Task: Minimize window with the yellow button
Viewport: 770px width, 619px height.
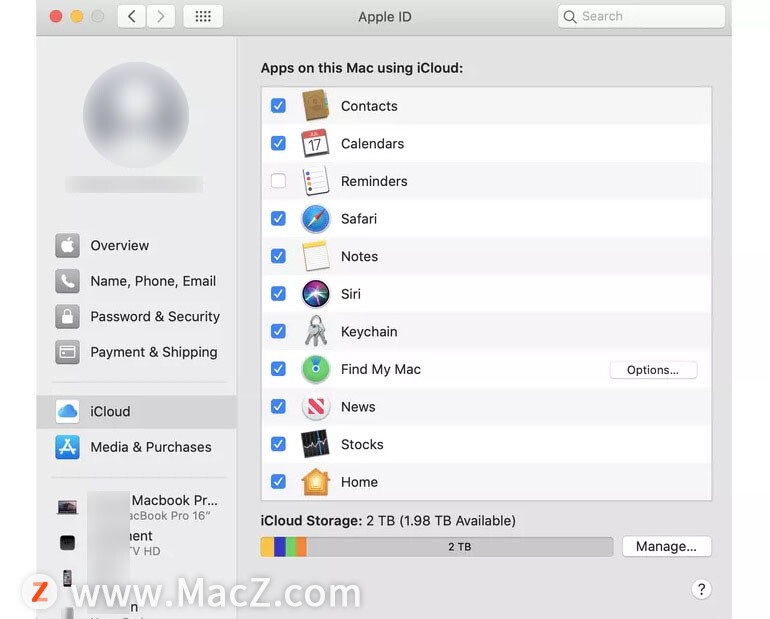Action: pos(77,17)
